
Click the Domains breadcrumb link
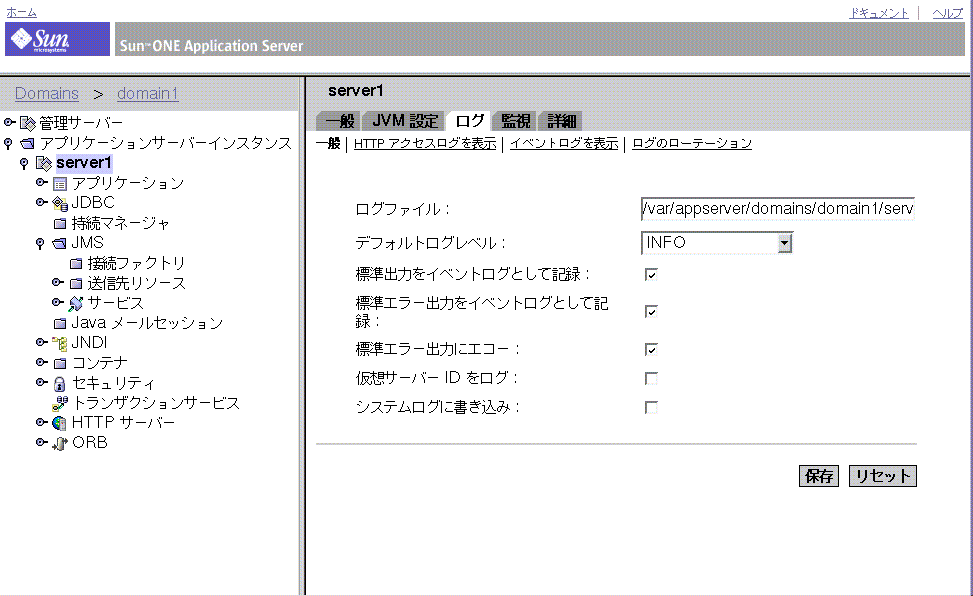pos(47,94)
